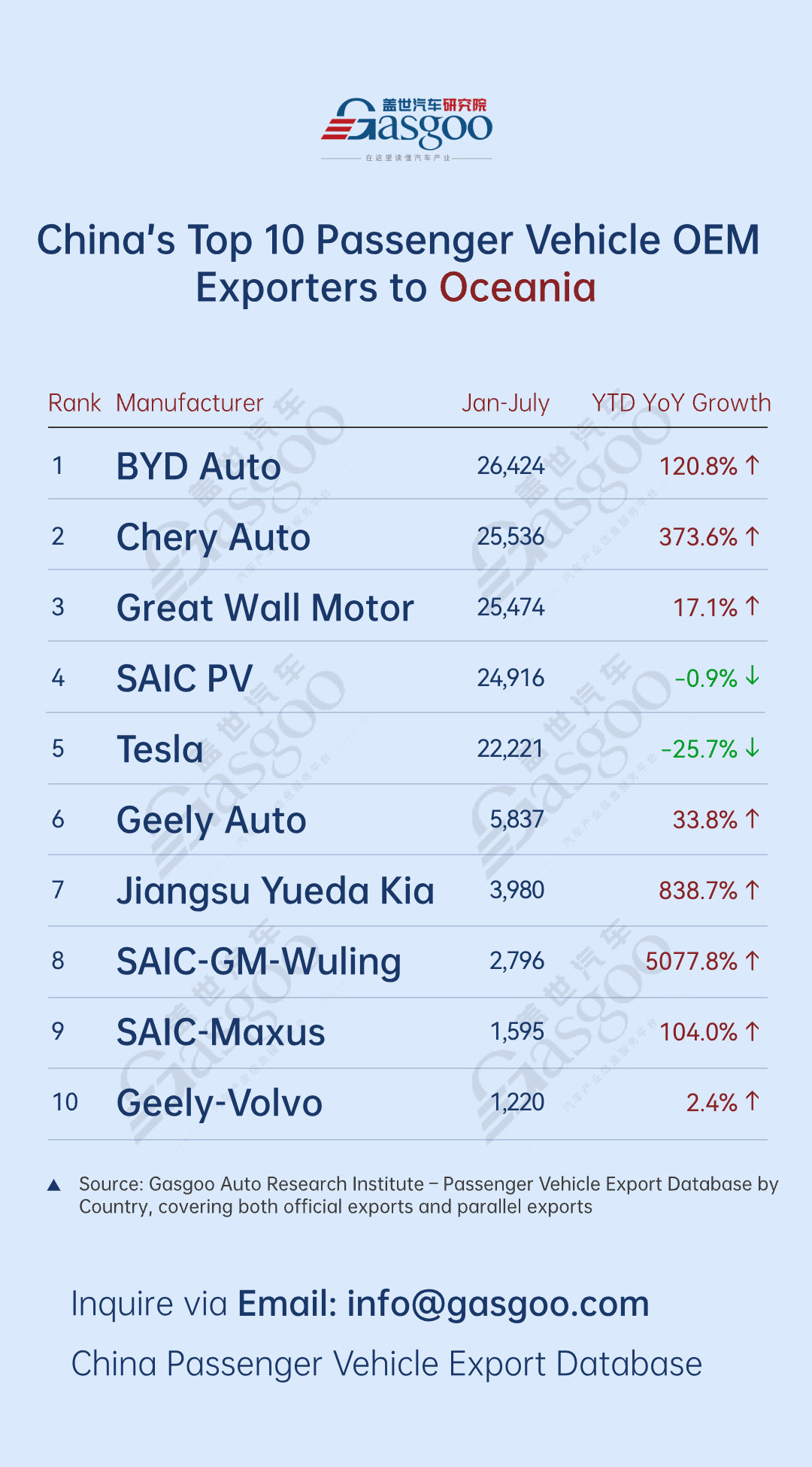The height and width of the screenshot is (1467, 812).
Task: Click the China Passenger Vehicle Export Database text
Action: pyautogui.click(x=386, y=1364)
